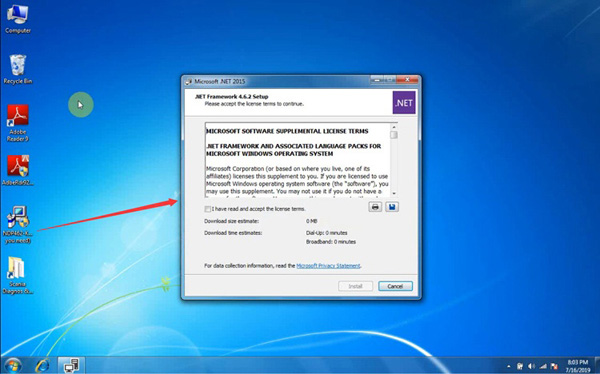Click the Install button

coord(355,286)
